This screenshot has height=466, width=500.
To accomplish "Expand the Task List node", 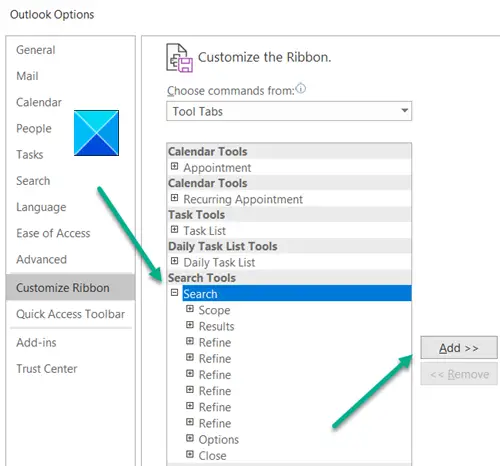I will pos(174,229).
